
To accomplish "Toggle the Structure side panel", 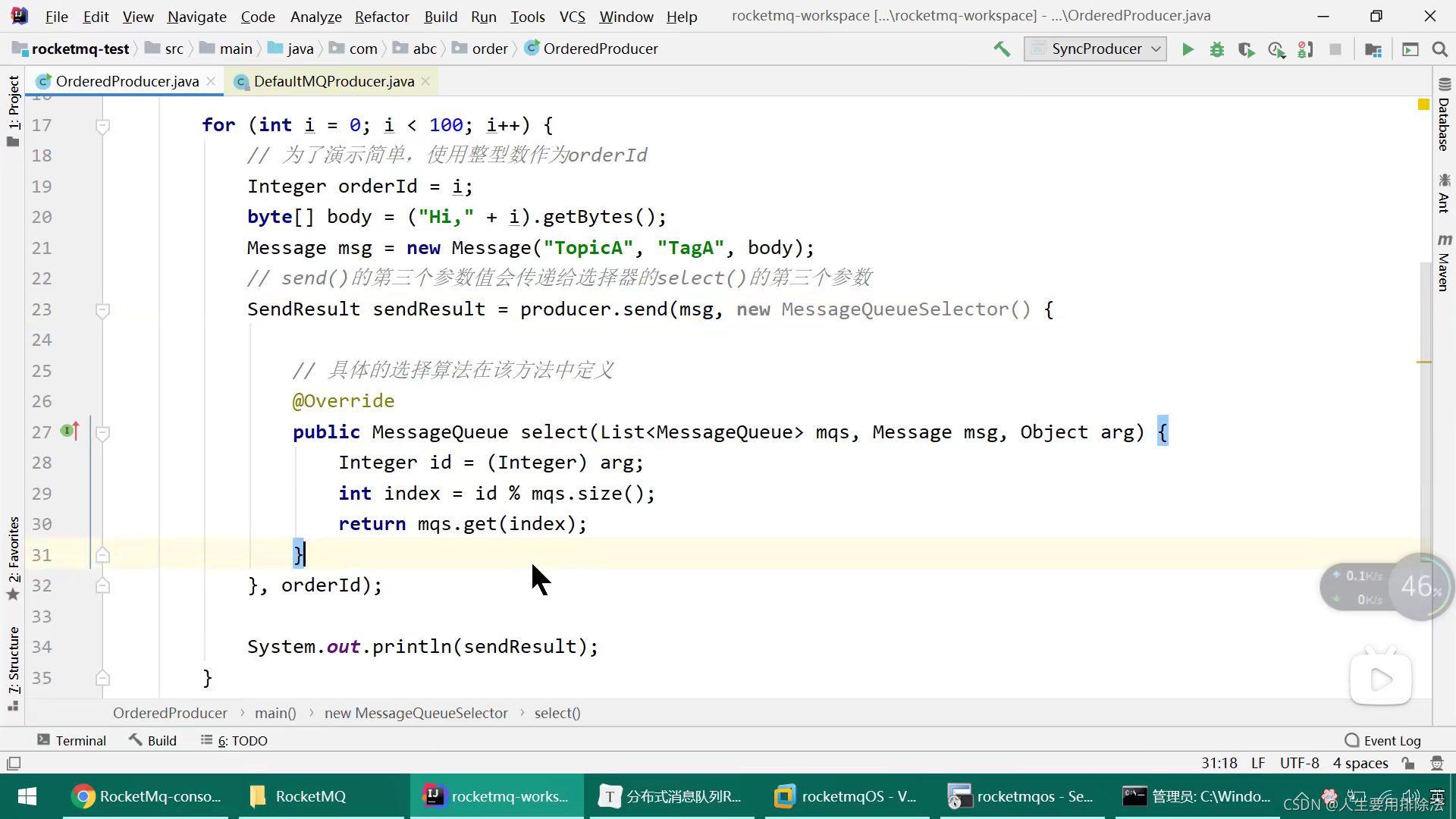I will 13,667.
